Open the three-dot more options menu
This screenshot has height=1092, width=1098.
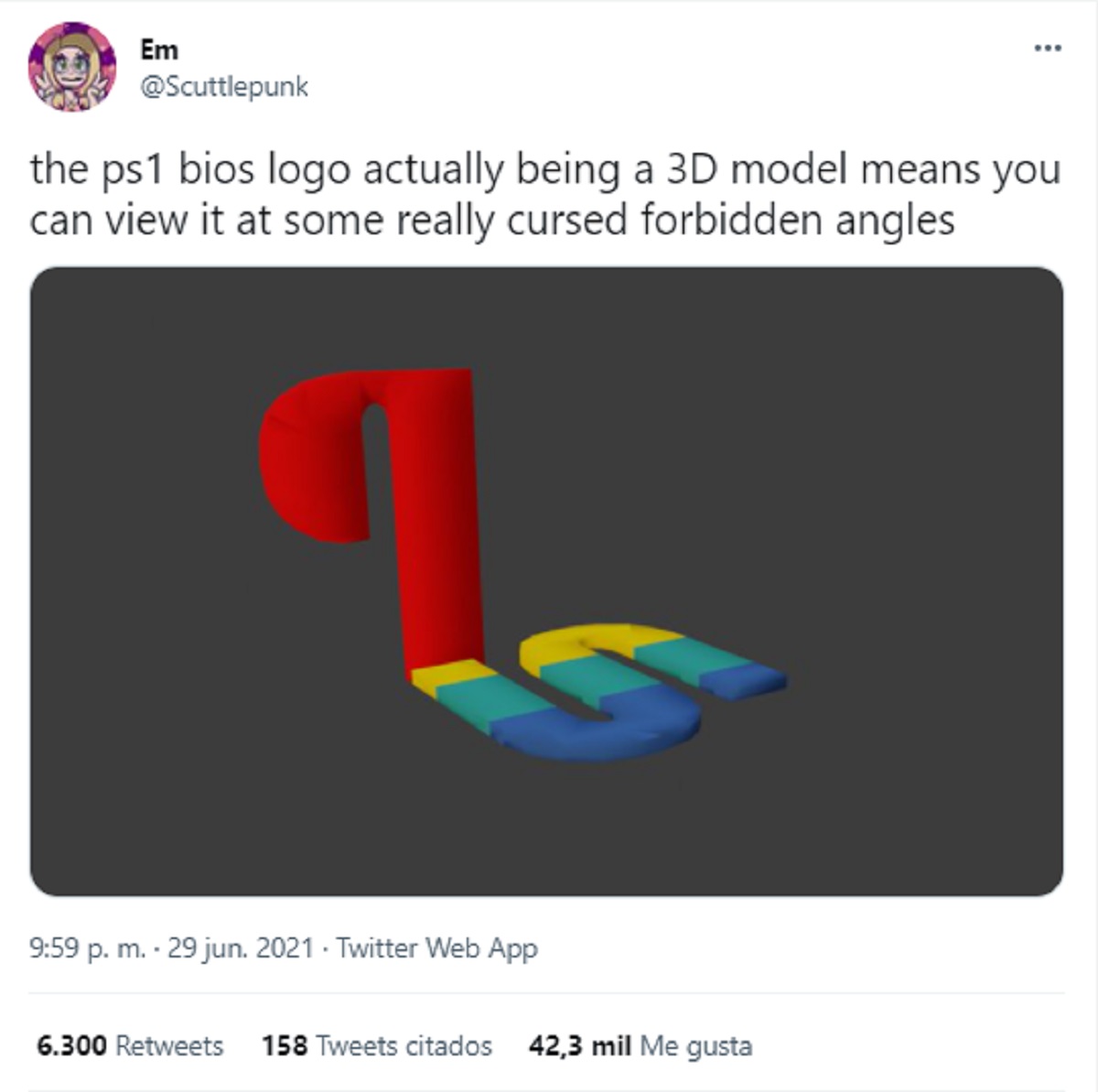point(1048,48)
